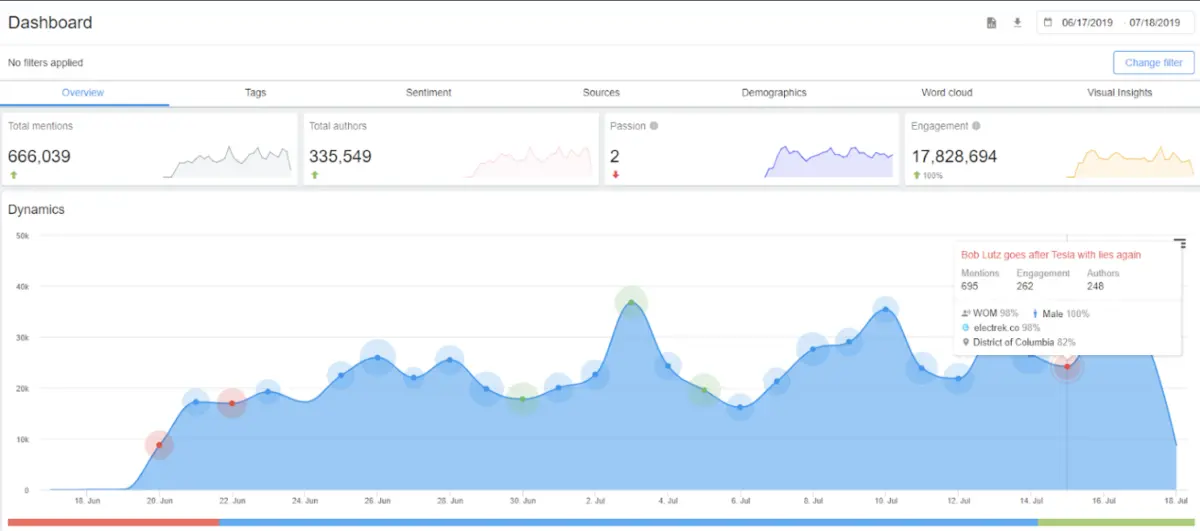
Task: Switch to the Sentiment tab
Action: point(428,93)
